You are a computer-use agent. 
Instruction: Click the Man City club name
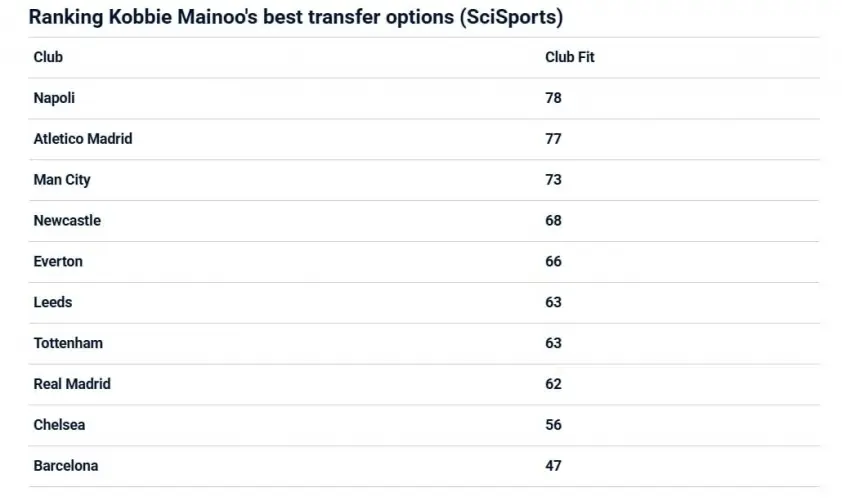(62, 180)
